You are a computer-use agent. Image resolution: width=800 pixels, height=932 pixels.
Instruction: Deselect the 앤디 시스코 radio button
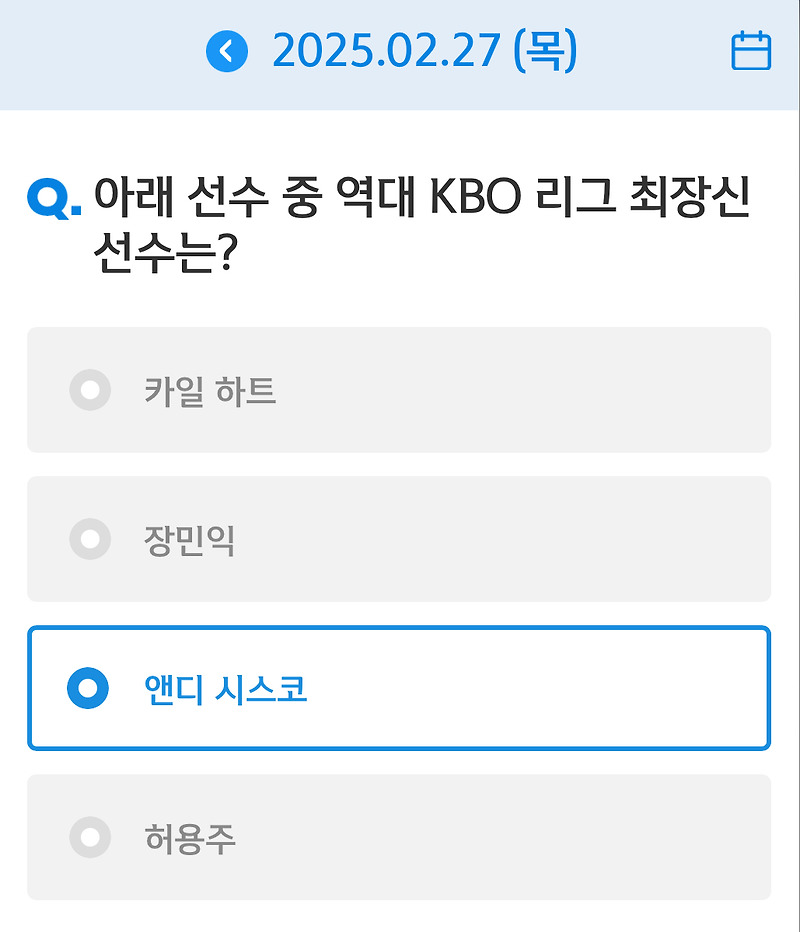tap(90, 688)
